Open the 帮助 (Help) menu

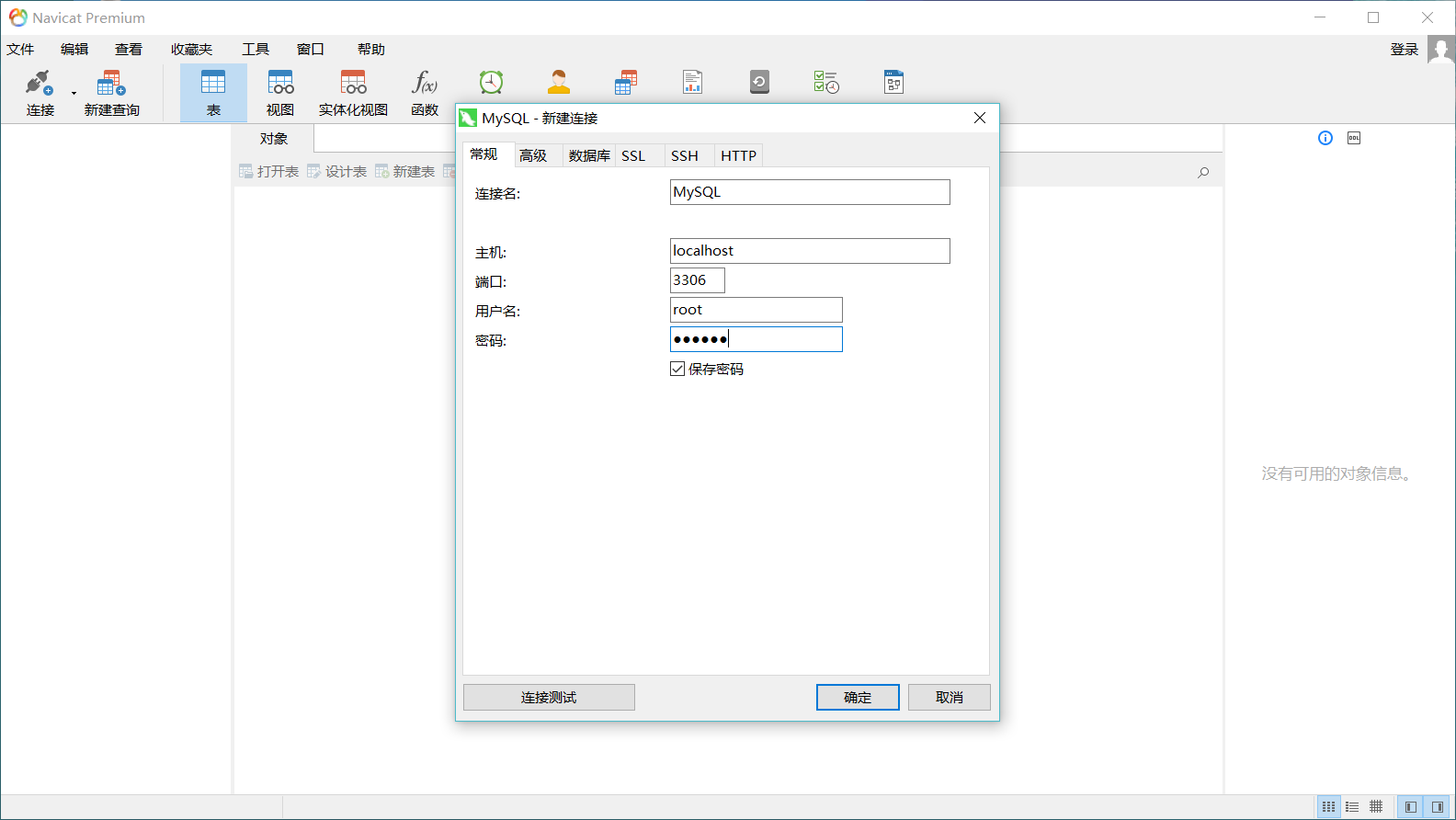point(371,50)
